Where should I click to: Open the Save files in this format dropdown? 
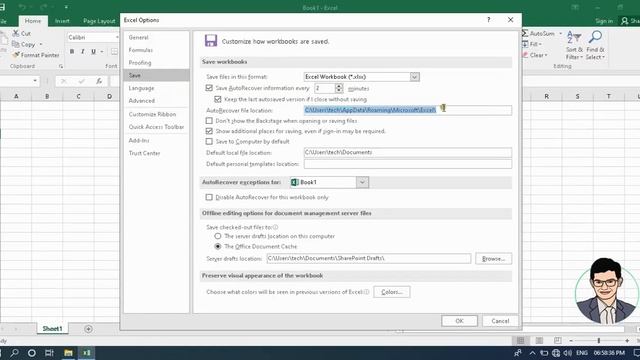tap(414, 77)
